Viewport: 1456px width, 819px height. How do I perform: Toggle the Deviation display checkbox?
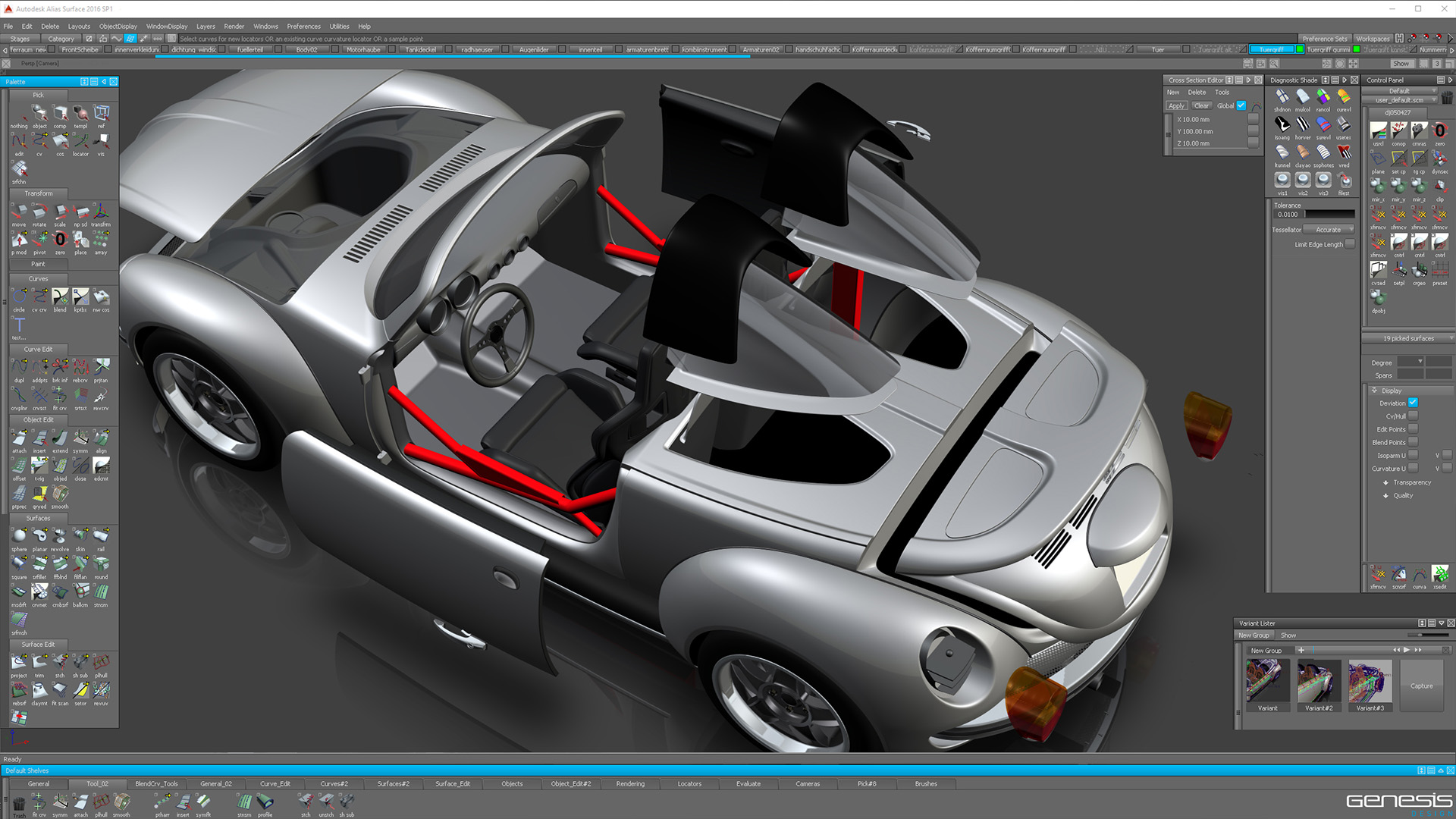(1413, 403)
